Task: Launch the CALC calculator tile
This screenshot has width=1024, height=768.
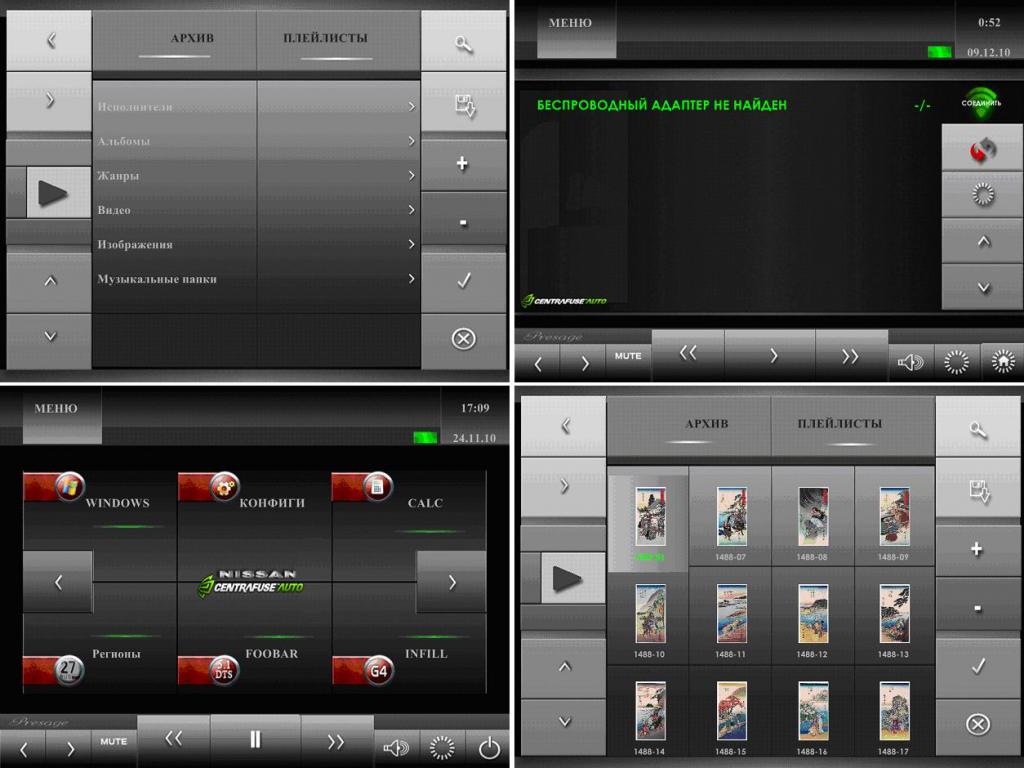Action: pyautogui.click(x=410, y=502)
